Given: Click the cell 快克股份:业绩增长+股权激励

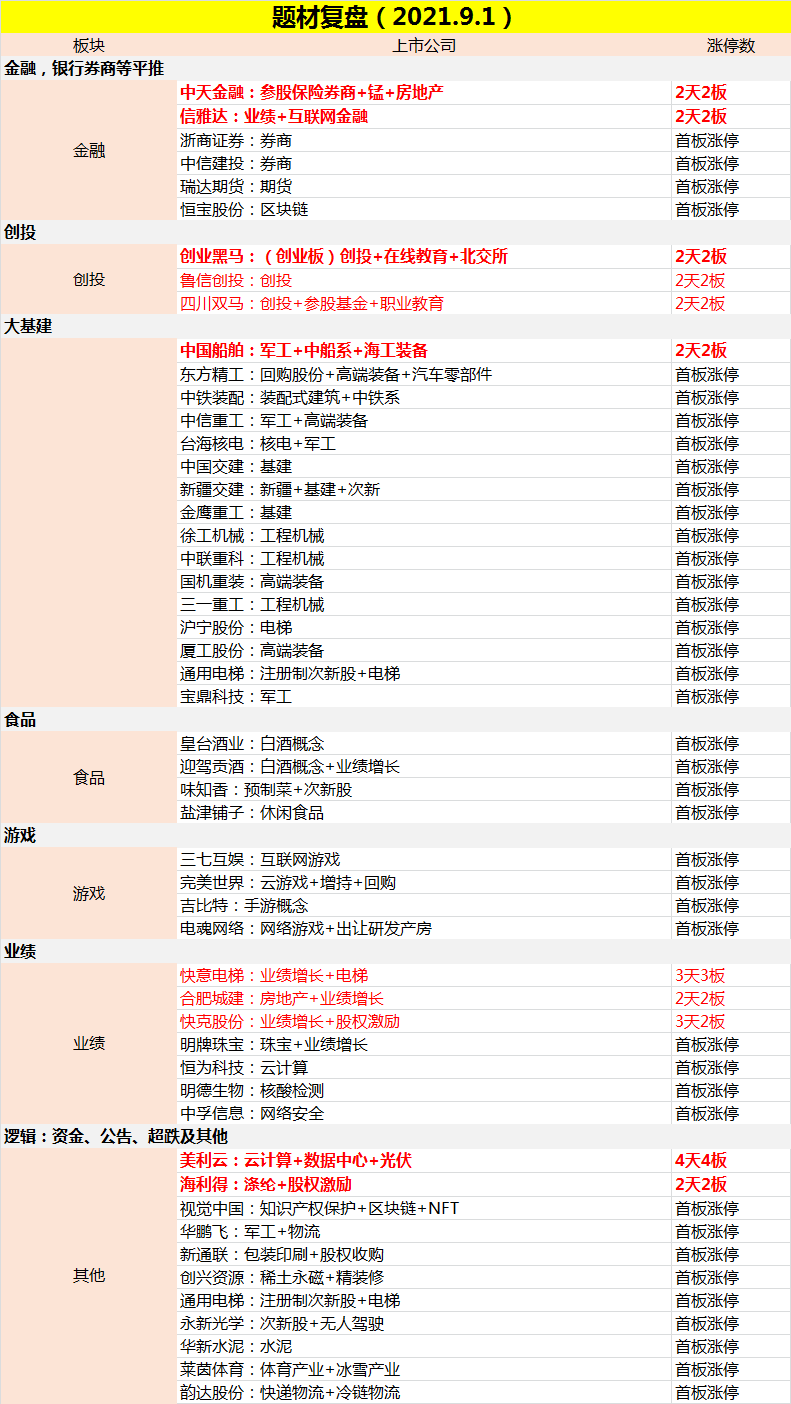Looking at the screenshot, I should click(x=424, y=1021).
